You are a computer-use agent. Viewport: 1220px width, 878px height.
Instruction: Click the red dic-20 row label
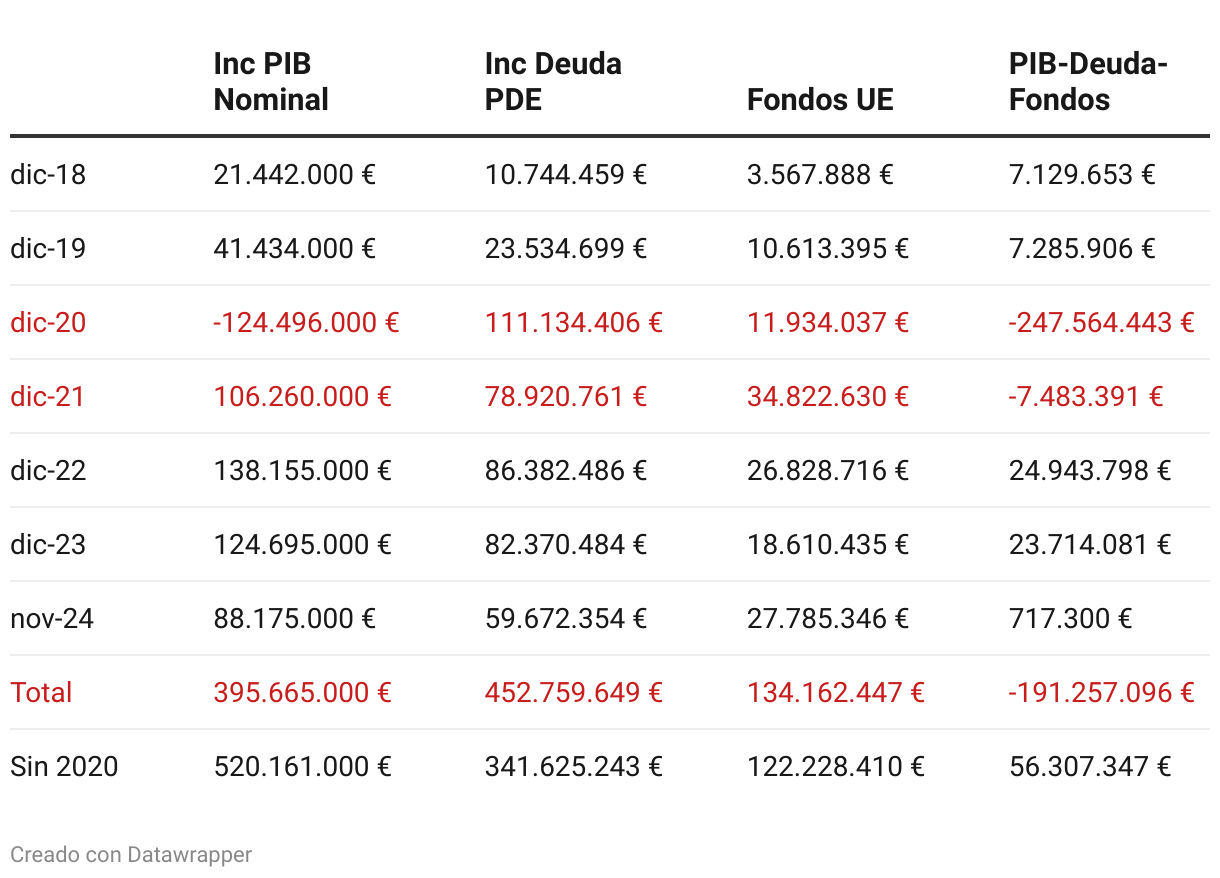click(48, 323)
